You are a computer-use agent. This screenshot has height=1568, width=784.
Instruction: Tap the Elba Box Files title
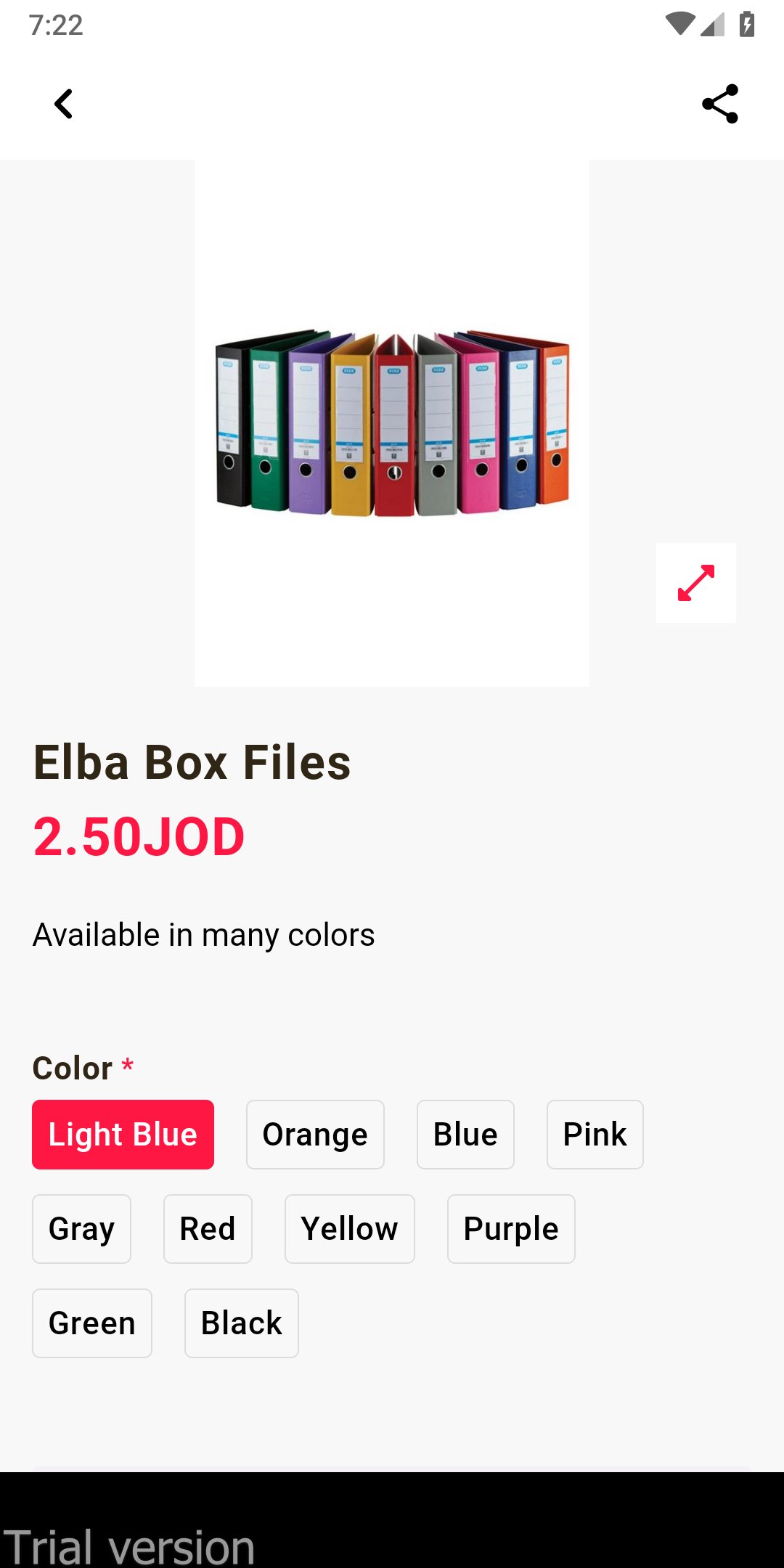pos(192,763)
